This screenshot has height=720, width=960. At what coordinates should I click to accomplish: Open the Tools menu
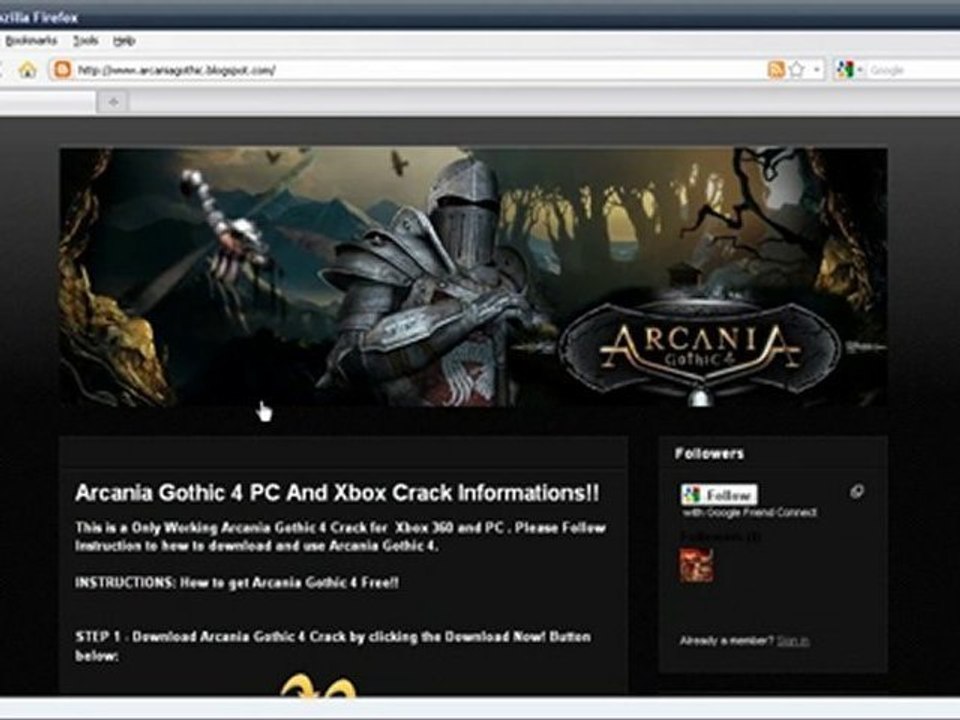(x=86, y=41)
